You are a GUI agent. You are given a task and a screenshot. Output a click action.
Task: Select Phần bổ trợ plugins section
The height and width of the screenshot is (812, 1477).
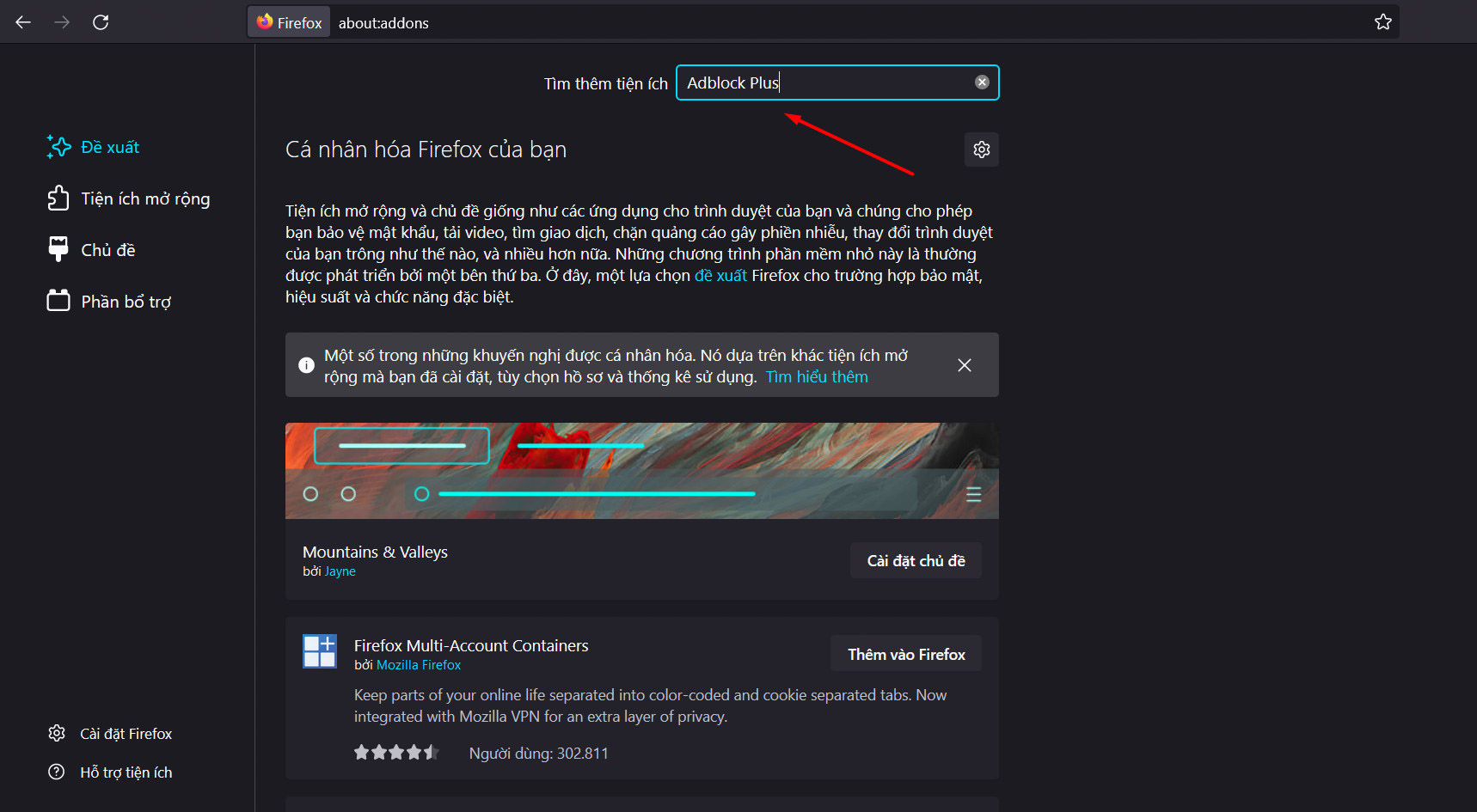[x=109, y=302]
